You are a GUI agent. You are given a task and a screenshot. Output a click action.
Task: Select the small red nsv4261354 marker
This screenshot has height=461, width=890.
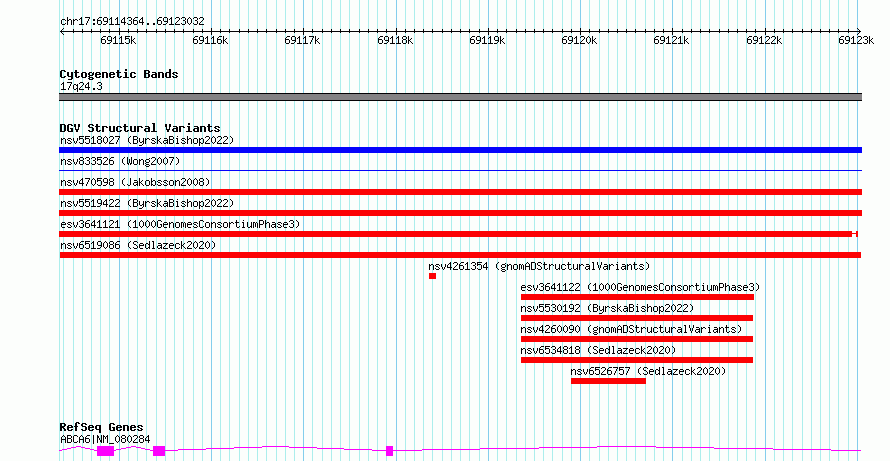click(x=433, y=276)
